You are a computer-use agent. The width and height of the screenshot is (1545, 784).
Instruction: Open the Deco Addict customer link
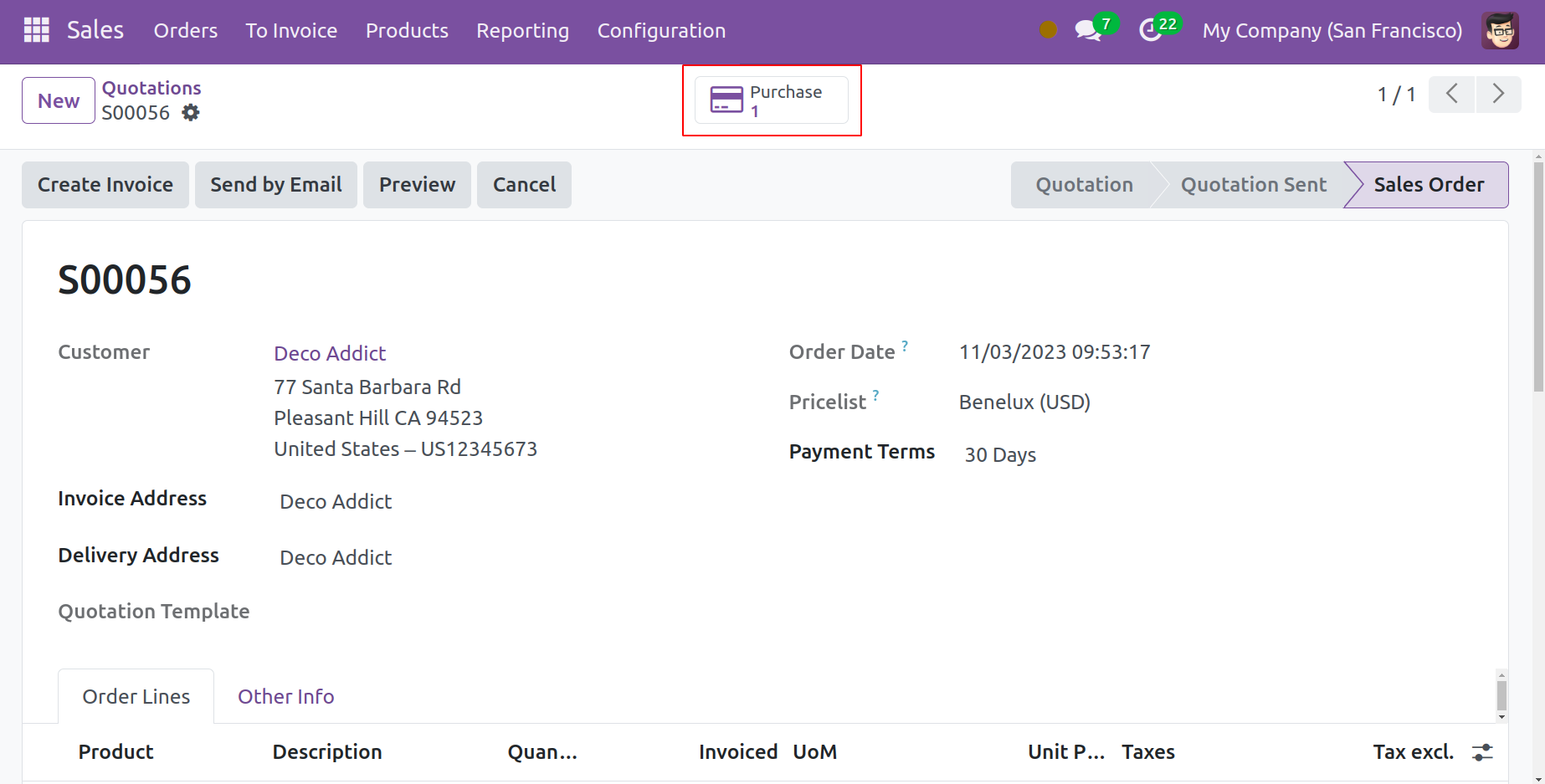coord(330,353)
